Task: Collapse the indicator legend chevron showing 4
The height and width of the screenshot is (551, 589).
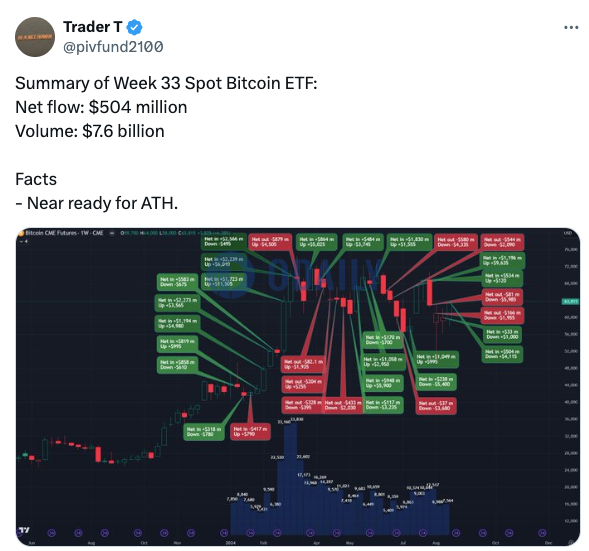Action: [24, 241]
